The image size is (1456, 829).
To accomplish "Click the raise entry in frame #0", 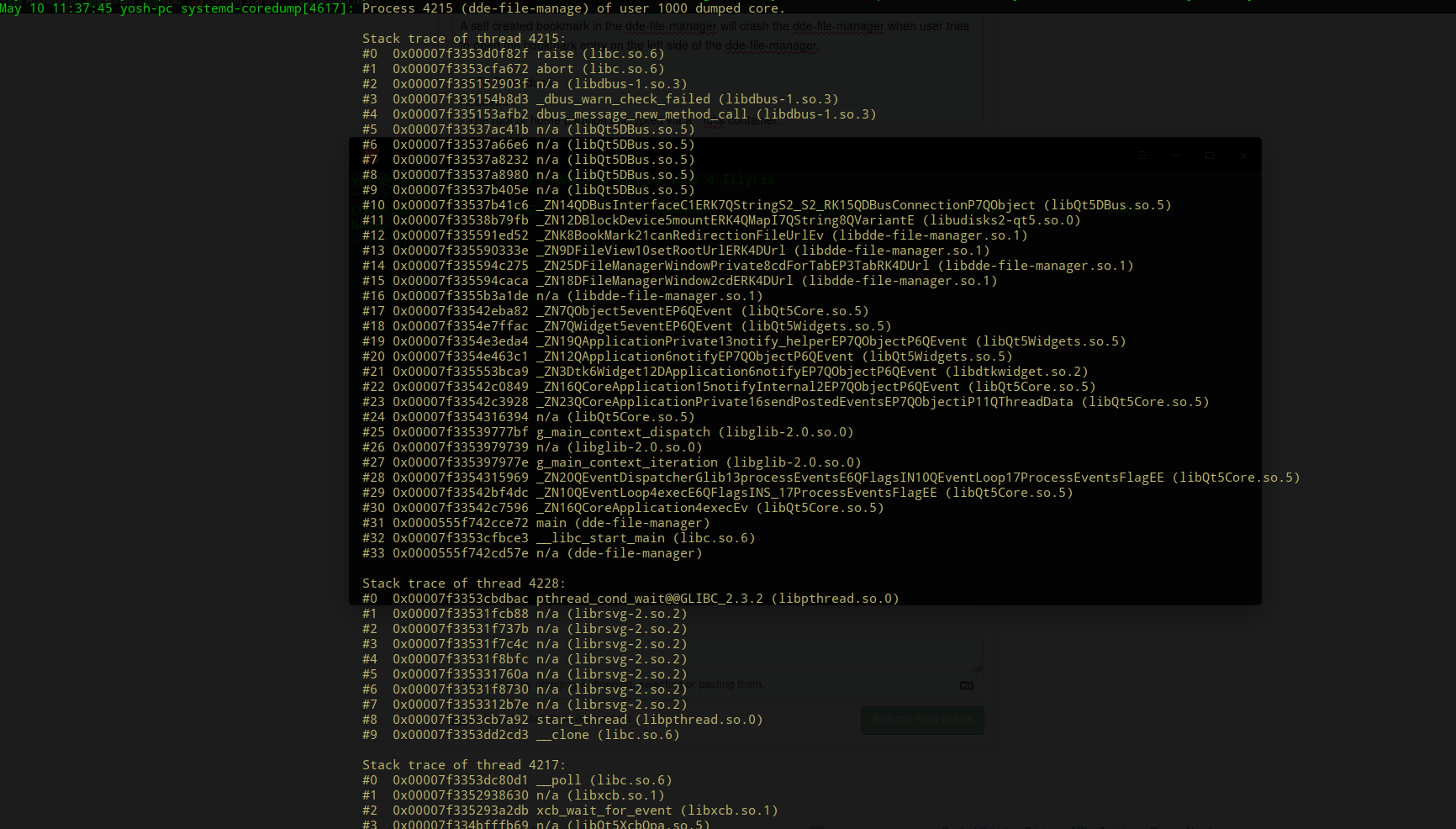I will point(555,53).
